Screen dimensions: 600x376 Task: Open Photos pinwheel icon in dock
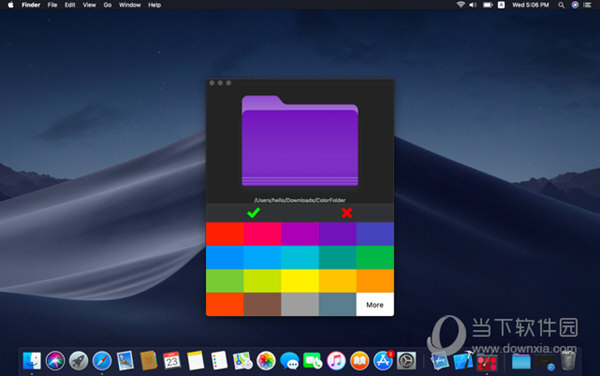(266, 361)
